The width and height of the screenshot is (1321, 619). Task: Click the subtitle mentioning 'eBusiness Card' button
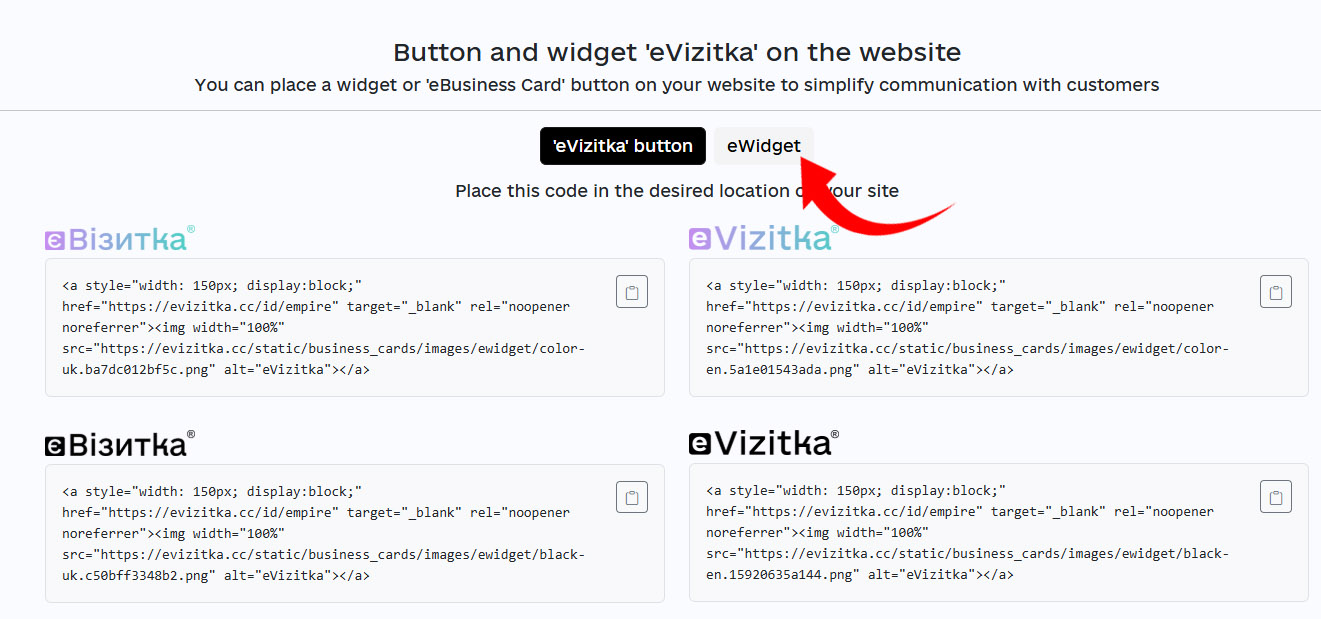coord(677,85)
